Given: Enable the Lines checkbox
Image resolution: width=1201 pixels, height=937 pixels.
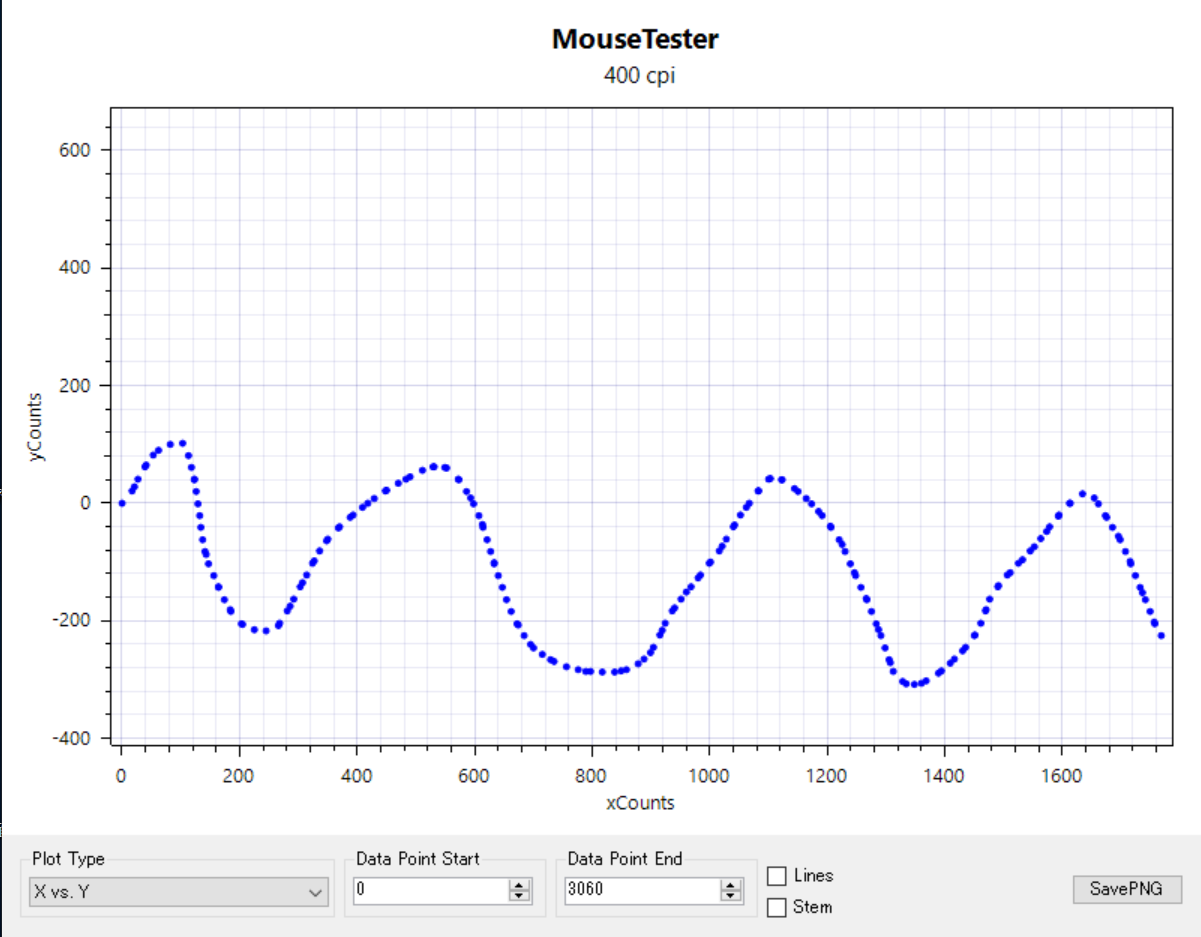Looking at the screenshot, I should pos(777,876).
